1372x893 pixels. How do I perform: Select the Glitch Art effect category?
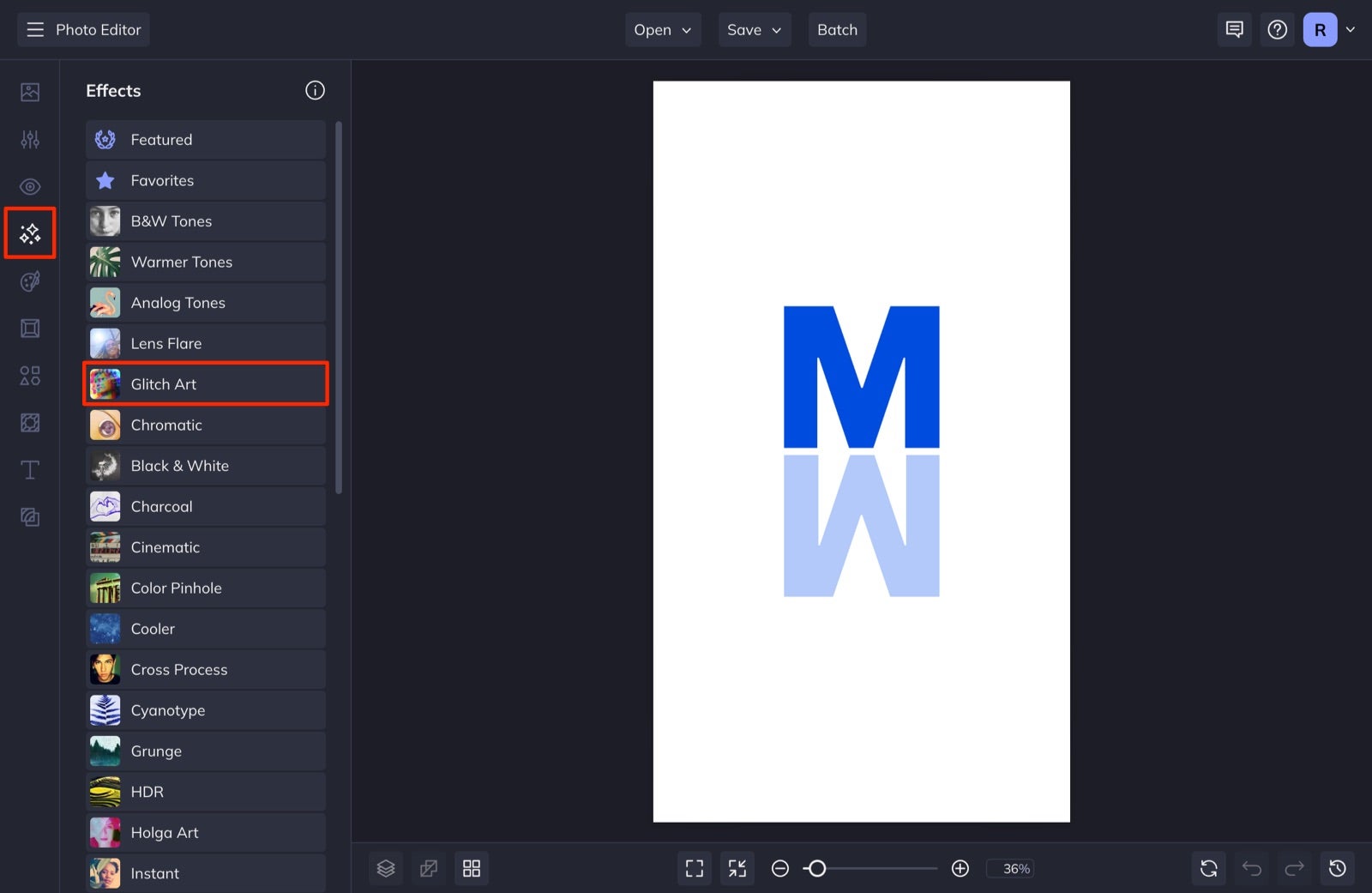tap(206, 383)
